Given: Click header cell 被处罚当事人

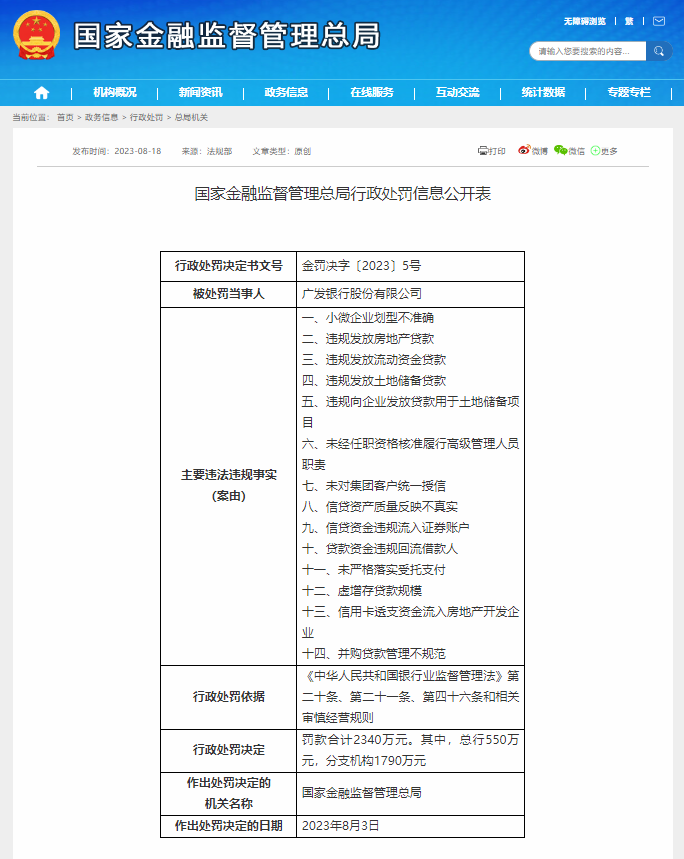Looking at the screenshot, I should (x=228, y=294).
